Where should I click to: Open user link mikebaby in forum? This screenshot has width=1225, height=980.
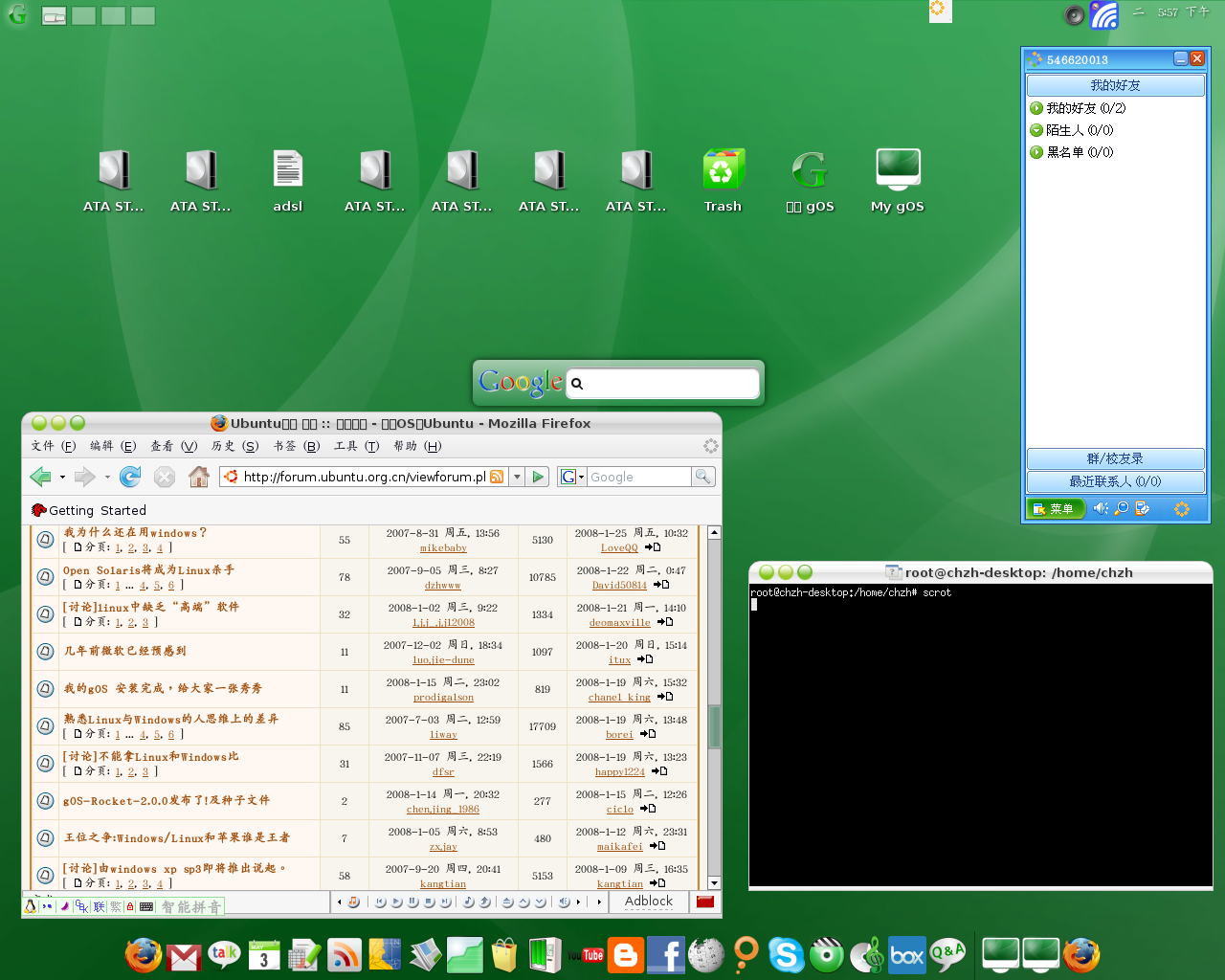pyautogui.click(x=443, y=548)
